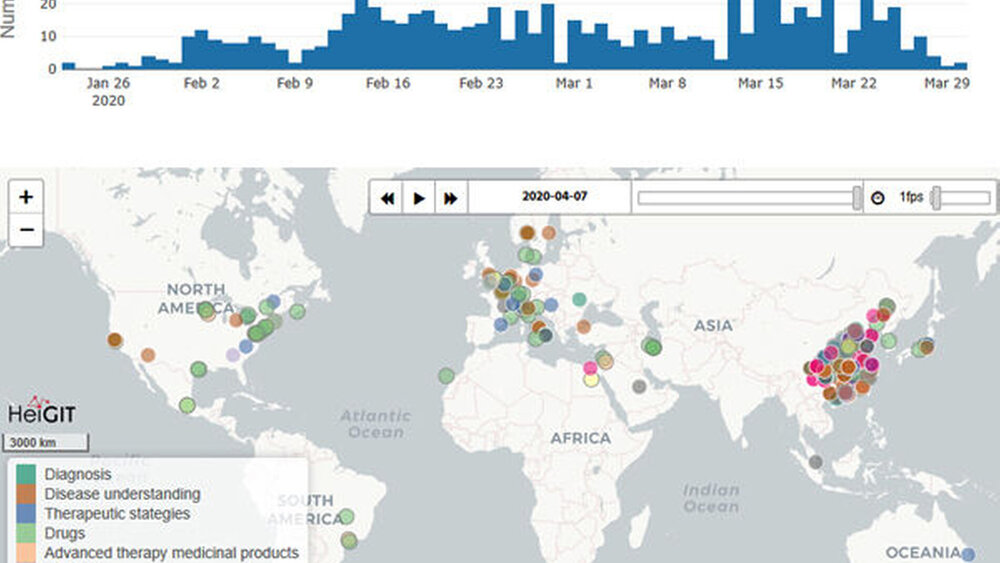The width and height of the screenshot is (1000, 563).
Task: Click the map zoom in plus button
Action: coord(26,197)
